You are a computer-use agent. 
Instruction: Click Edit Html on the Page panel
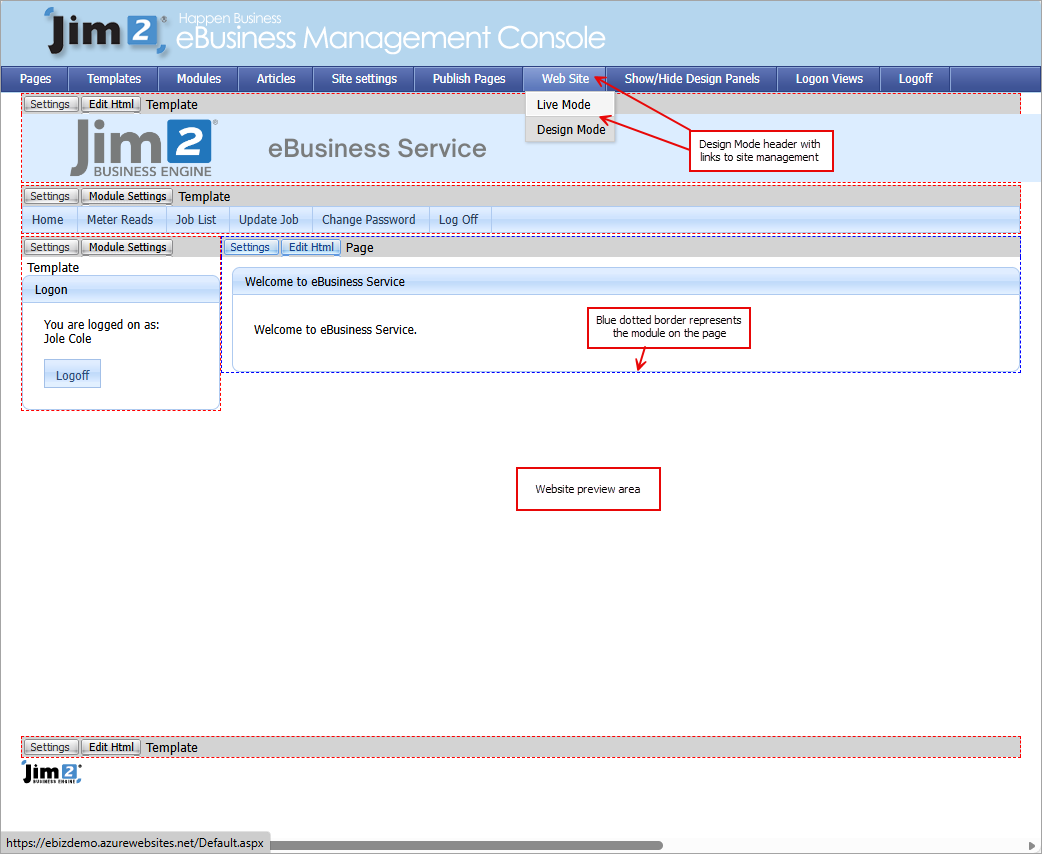311,247
